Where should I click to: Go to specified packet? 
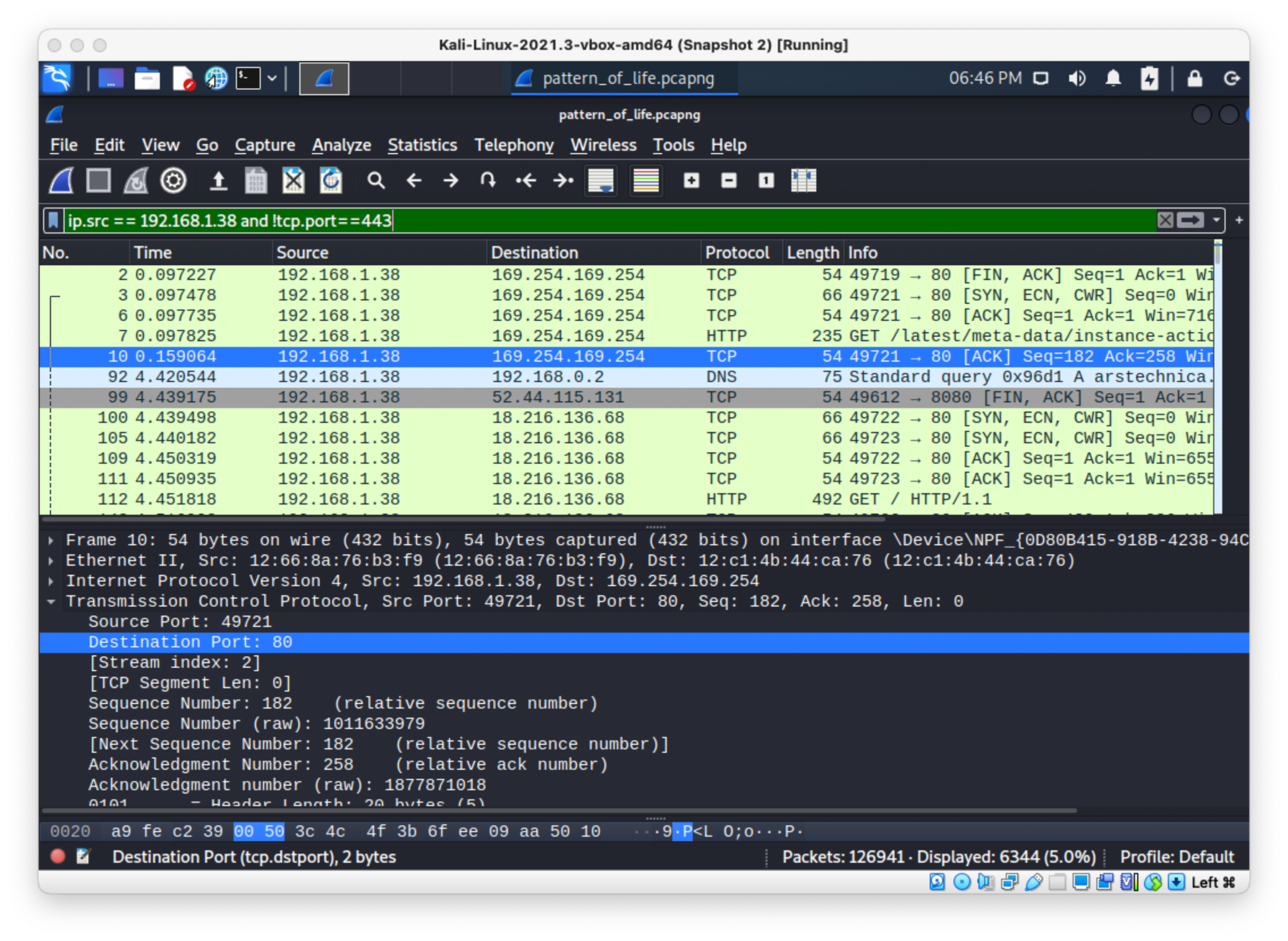tap(488, 181)
